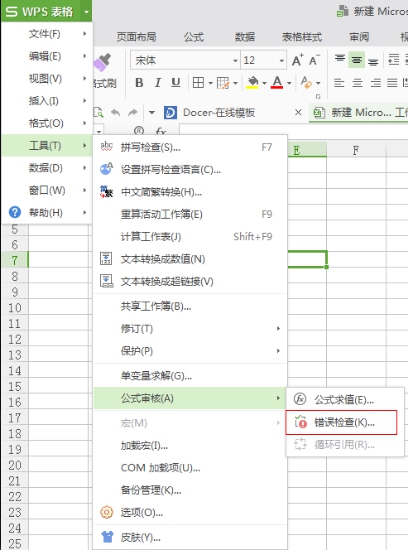Expand the borders dropdown arrow
The image size is (409, 551).
(210, 84)
